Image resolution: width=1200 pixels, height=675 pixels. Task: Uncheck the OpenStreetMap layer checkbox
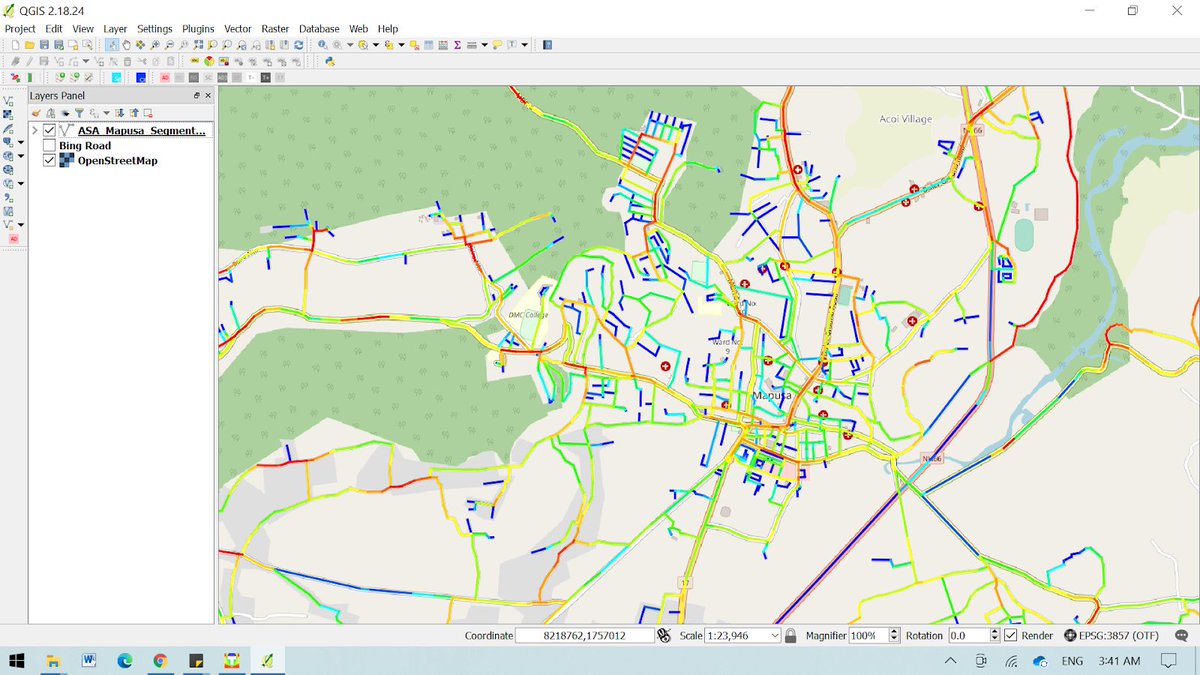tap(49, 160)
